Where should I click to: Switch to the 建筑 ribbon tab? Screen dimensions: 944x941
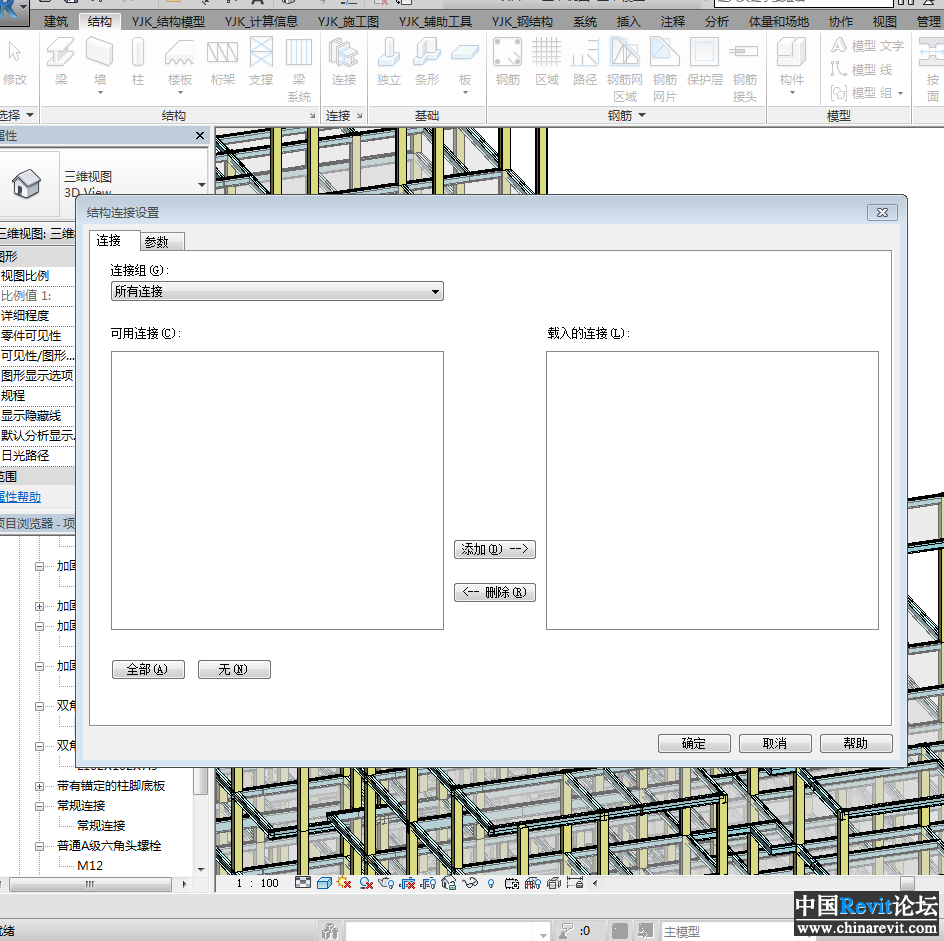(x=56, y=22)
